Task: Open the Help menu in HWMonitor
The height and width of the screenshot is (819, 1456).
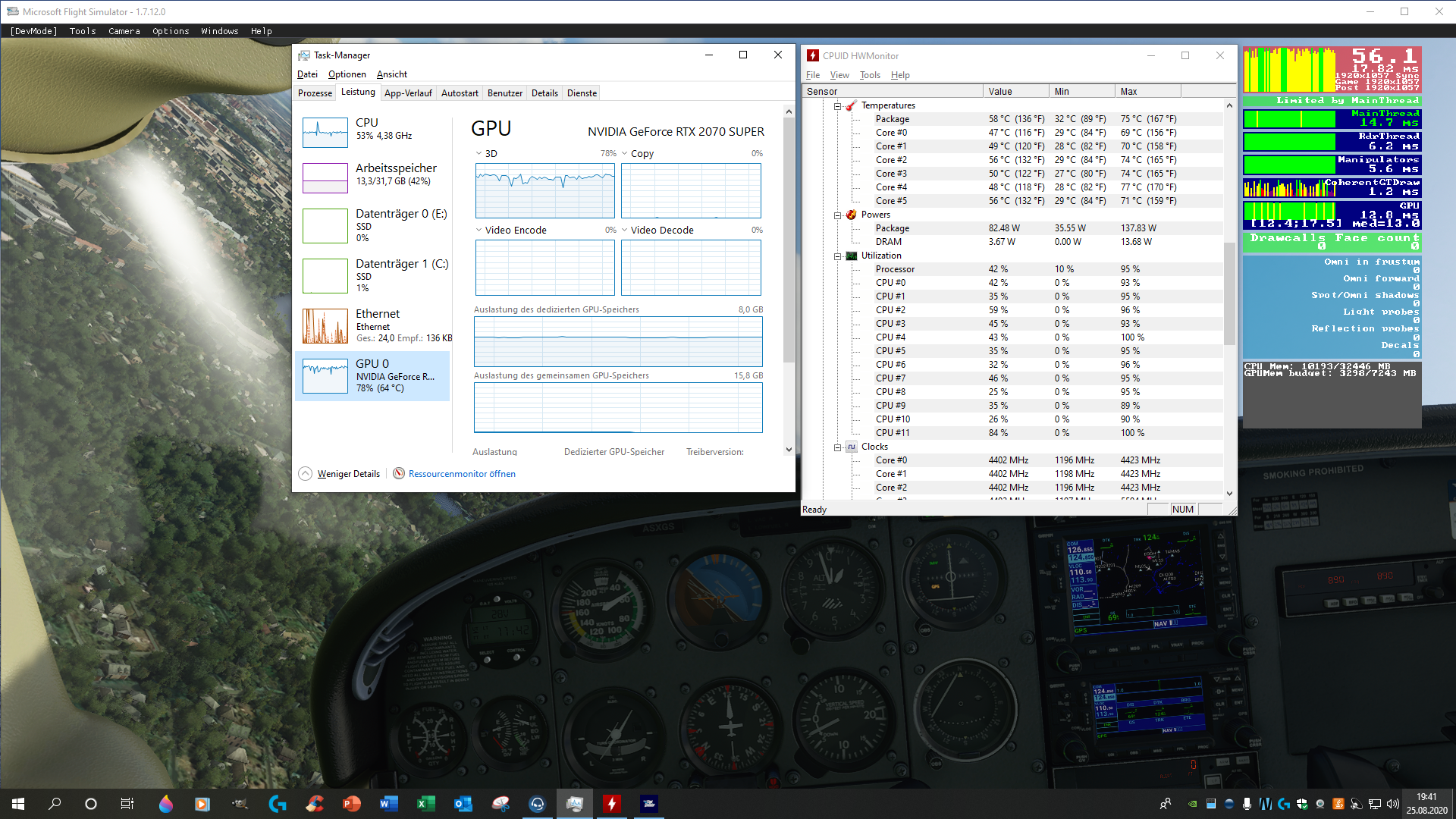Action: tap(900, 75)
